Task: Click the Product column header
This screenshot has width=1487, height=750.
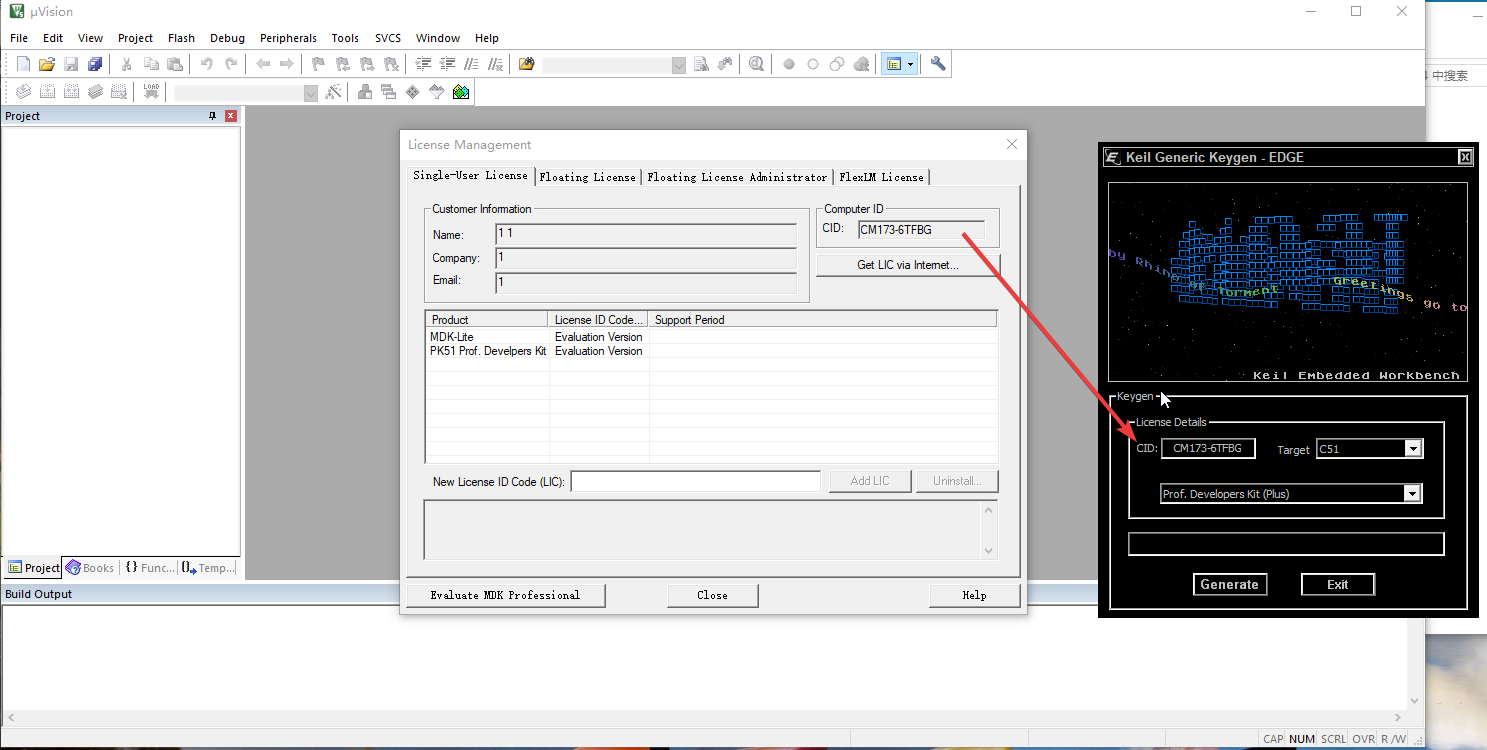Action: click(x=487, y=320)
